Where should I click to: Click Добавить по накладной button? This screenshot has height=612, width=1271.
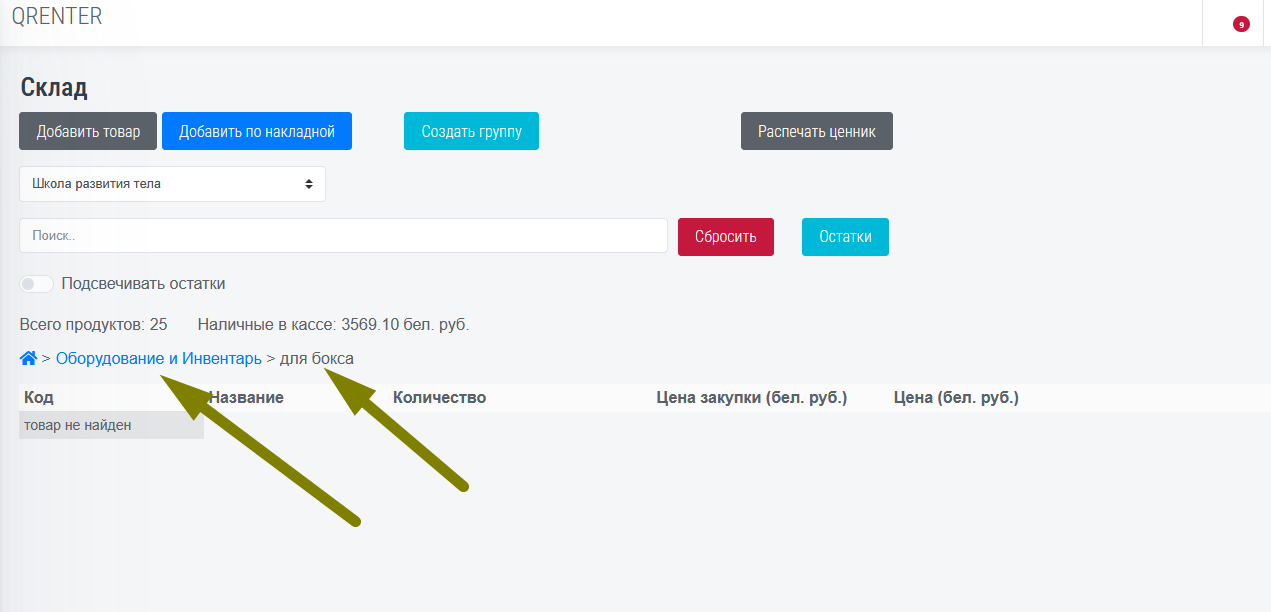(x=256, y=131)
